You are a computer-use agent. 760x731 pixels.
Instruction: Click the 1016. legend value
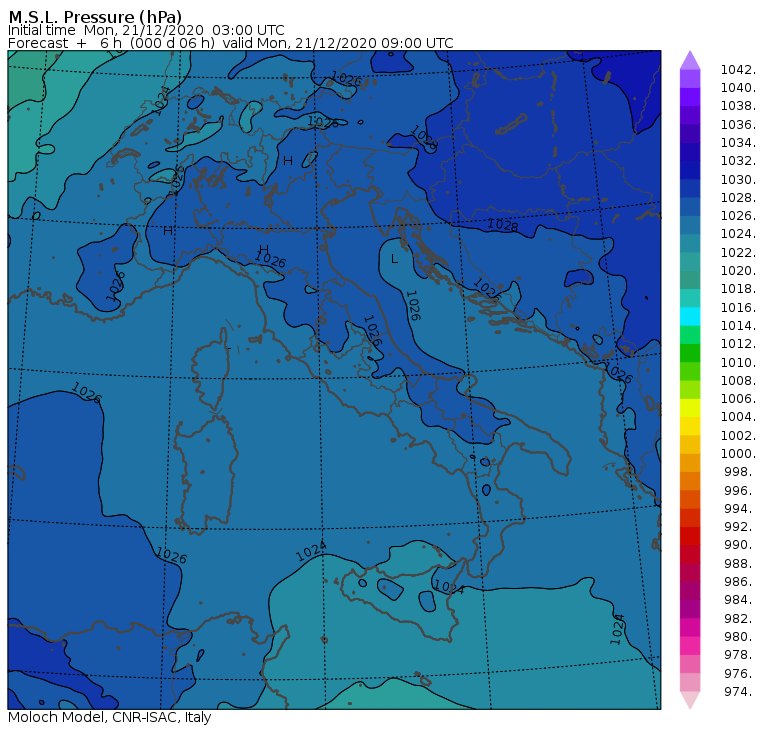[x=738, y=307]
